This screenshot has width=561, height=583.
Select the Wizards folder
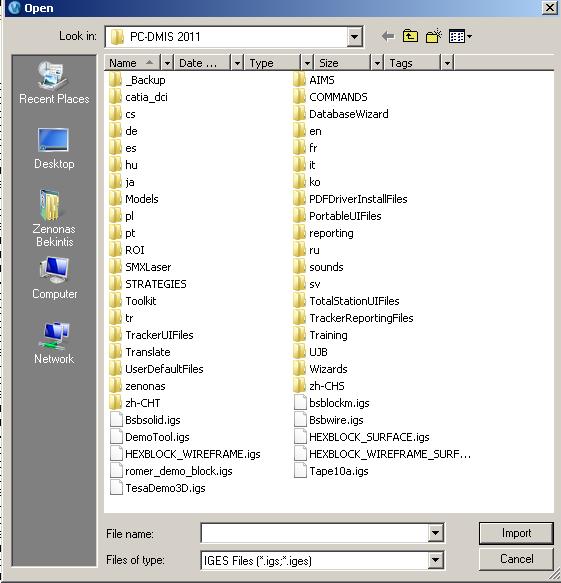(x=320, y=369)
